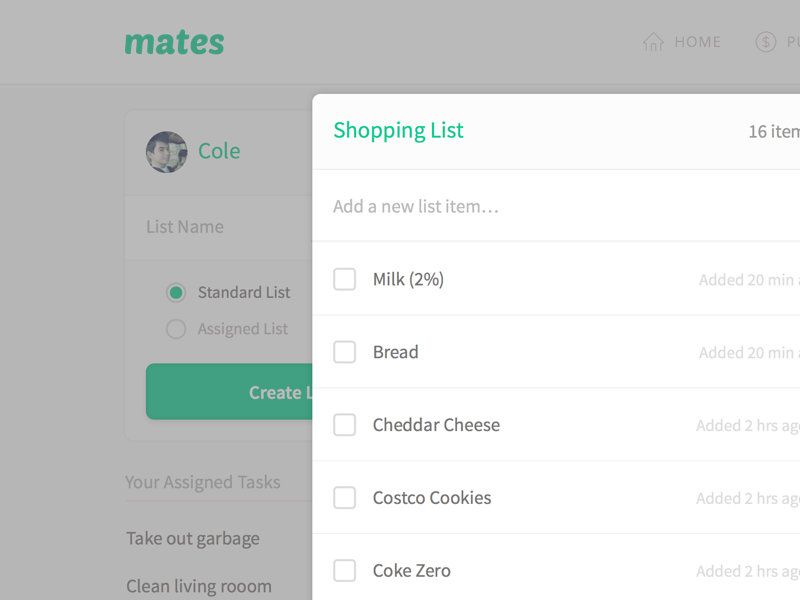Check off Bread from the shopping list
This screenshot has height=600, width=800.
pos(344,351)
